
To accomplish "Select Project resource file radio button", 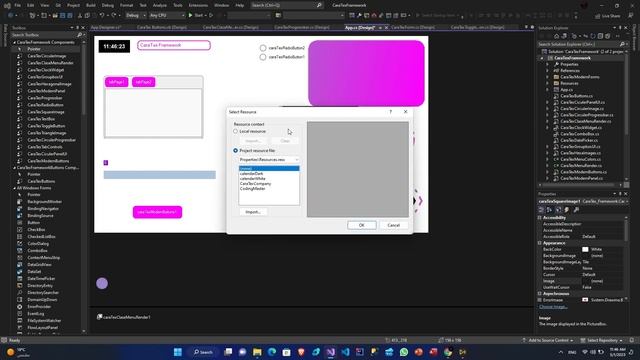I will click(x=236, y=151).
